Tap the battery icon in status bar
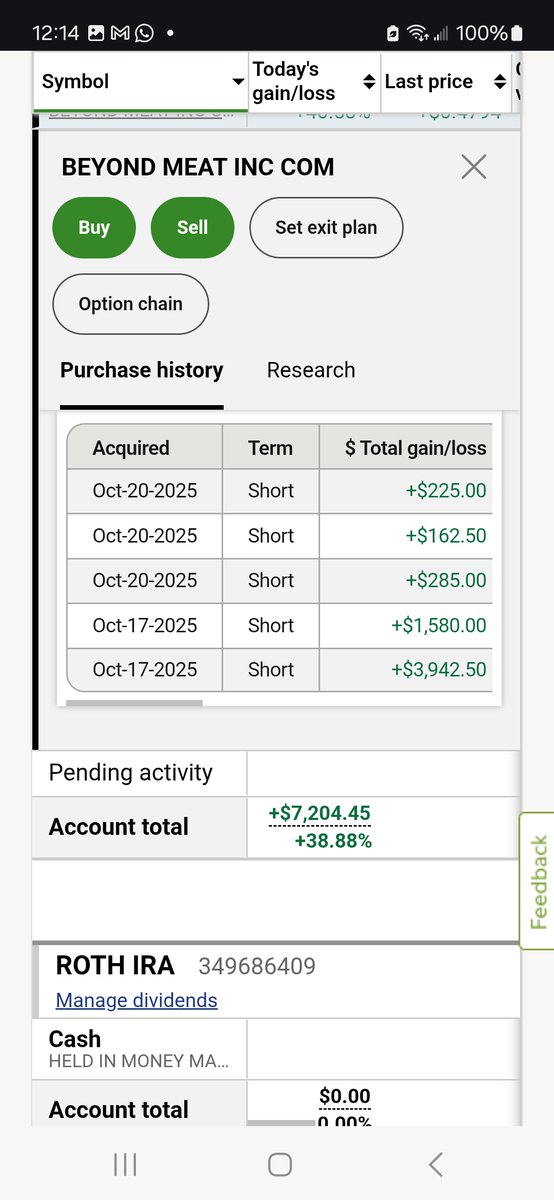This screenshot has width=554, height=1200. pos(516,33)
